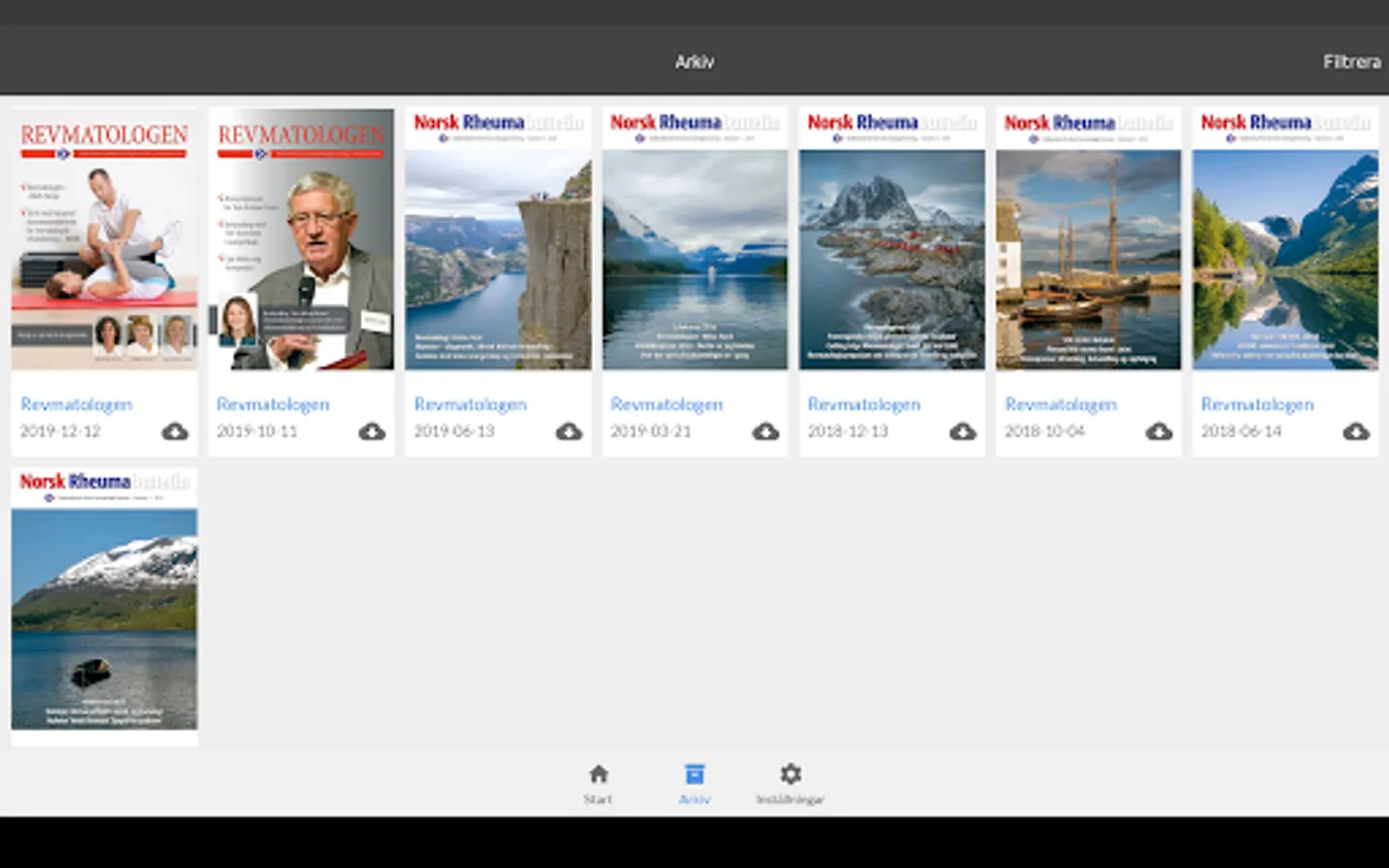Click Revmatologen title above 2019-10-11
The image size is (1389, 868).
(x=273, y=404)
